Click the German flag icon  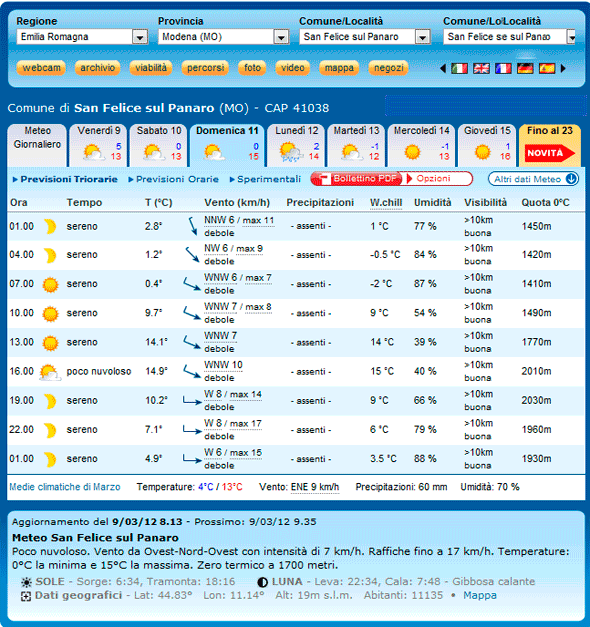(x=525, y=68)
